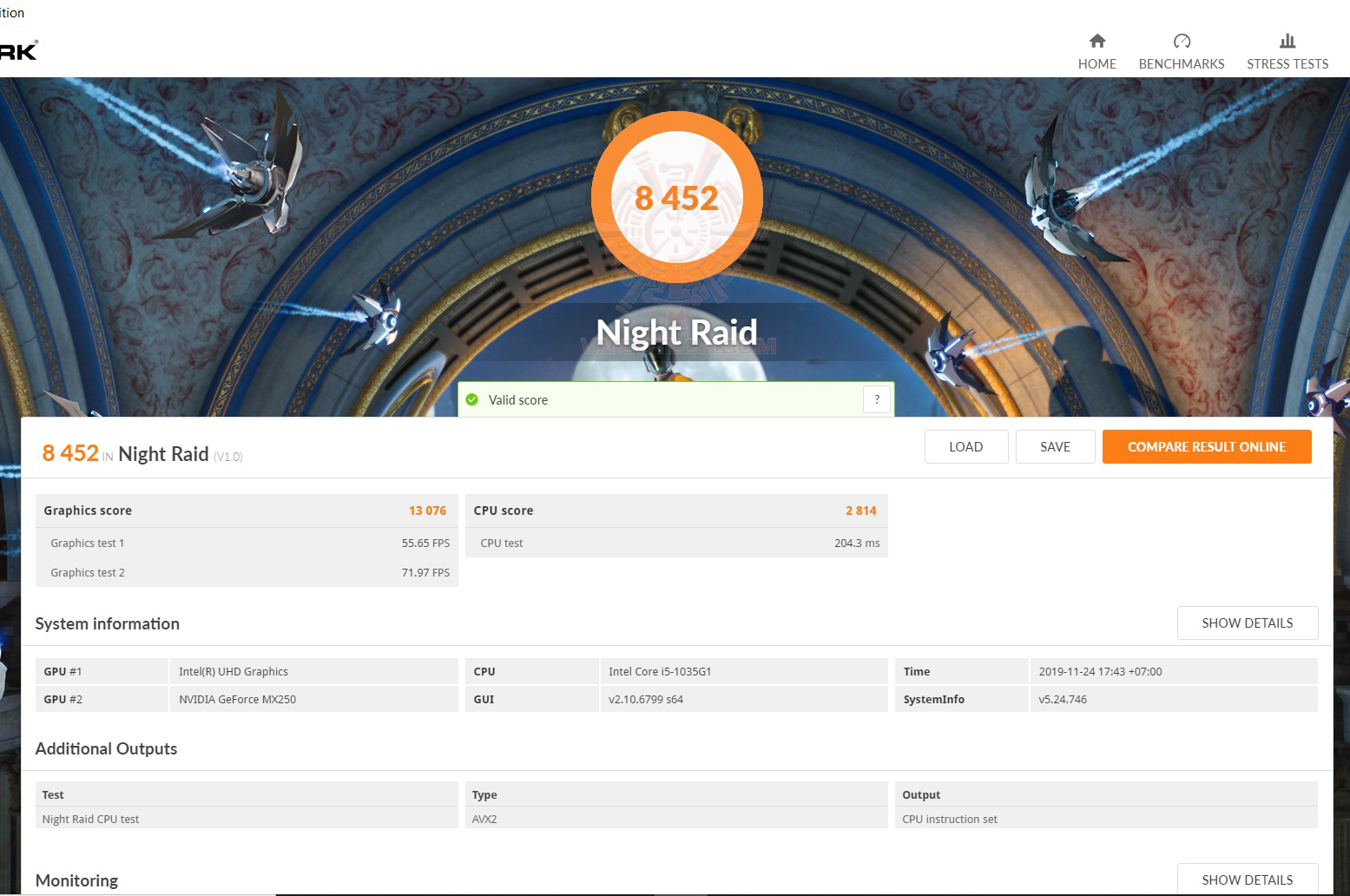Click the Home house icon

(x=1097, y=41)
